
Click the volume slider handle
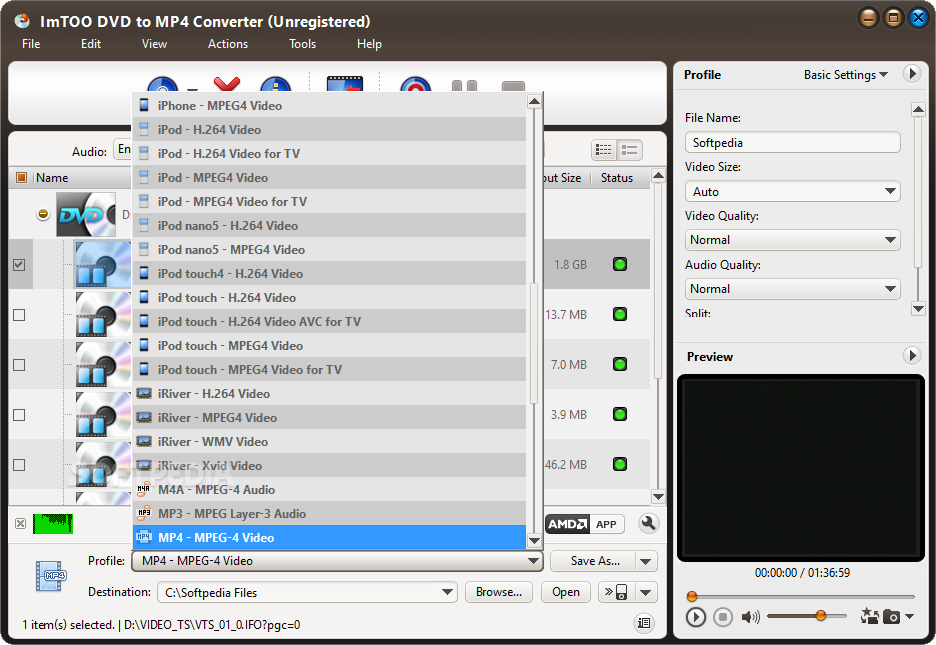tap(821, 615)
